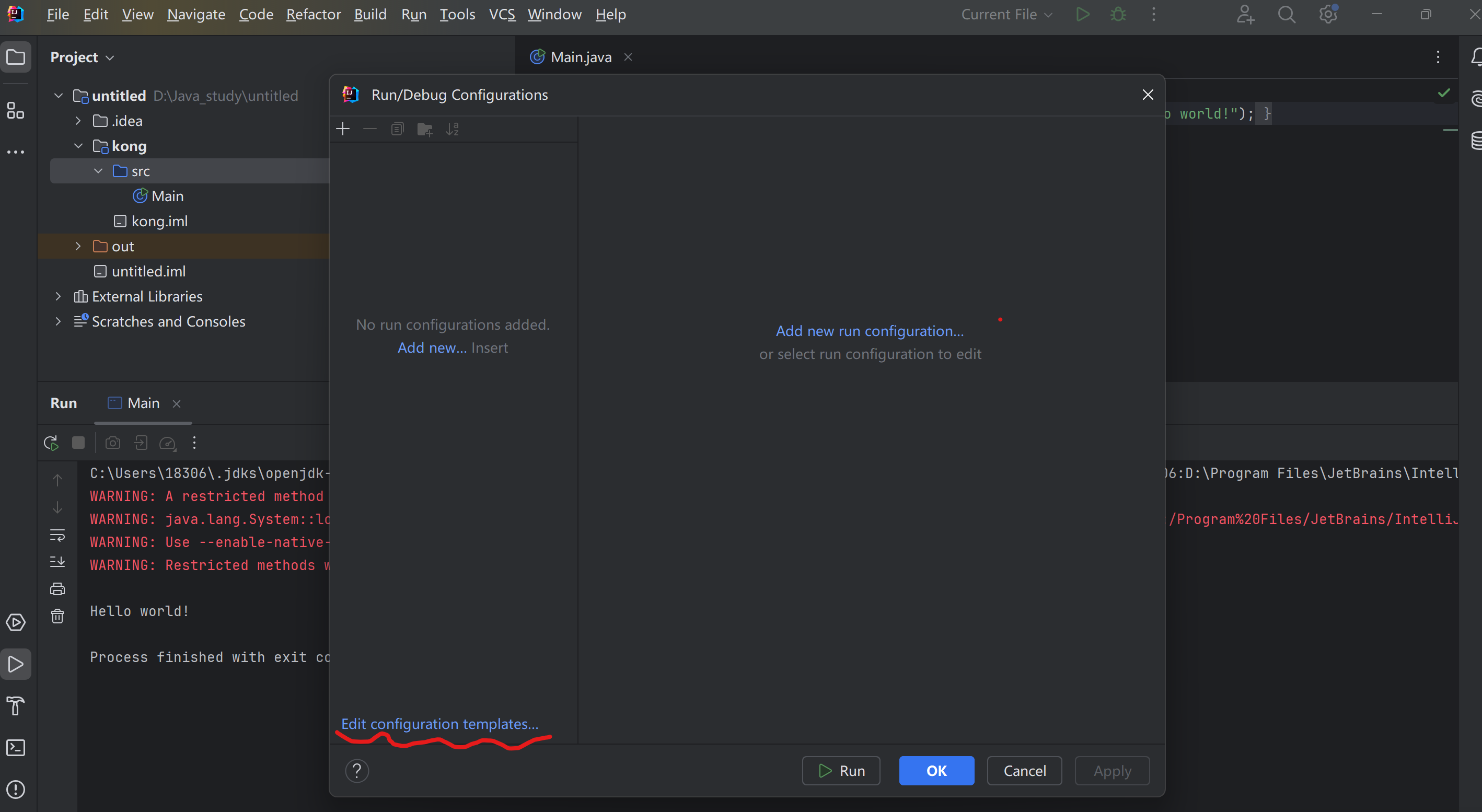Toggle scroll to end of console

(57, 562)
